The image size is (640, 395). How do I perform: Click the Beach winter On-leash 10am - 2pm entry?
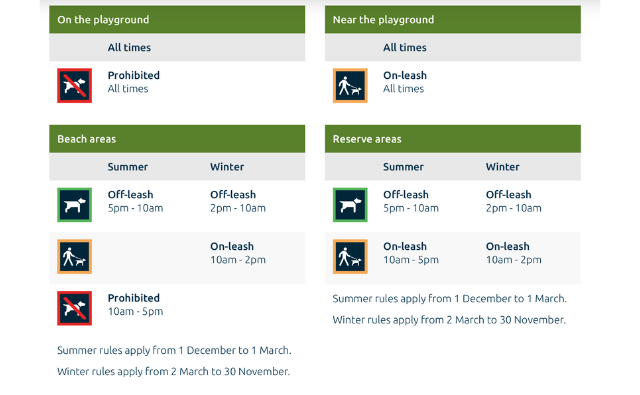coord(238,253)
